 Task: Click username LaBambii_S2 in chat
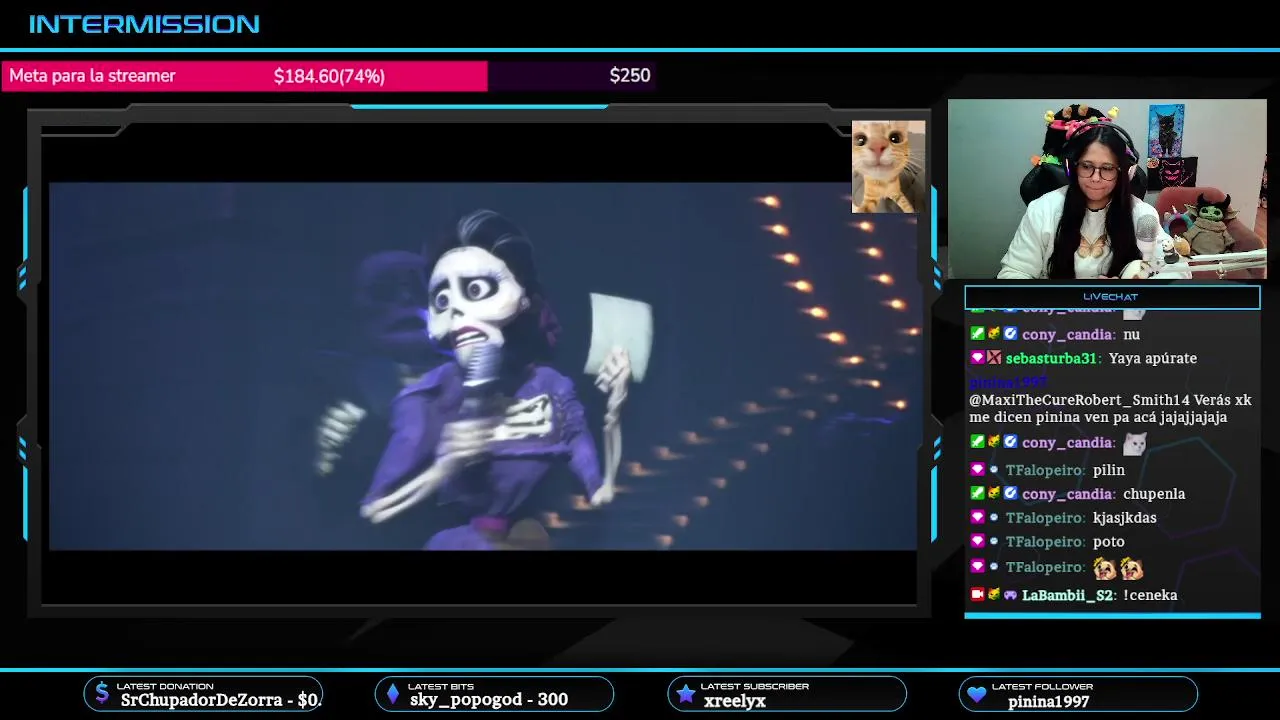(1067, 595)
